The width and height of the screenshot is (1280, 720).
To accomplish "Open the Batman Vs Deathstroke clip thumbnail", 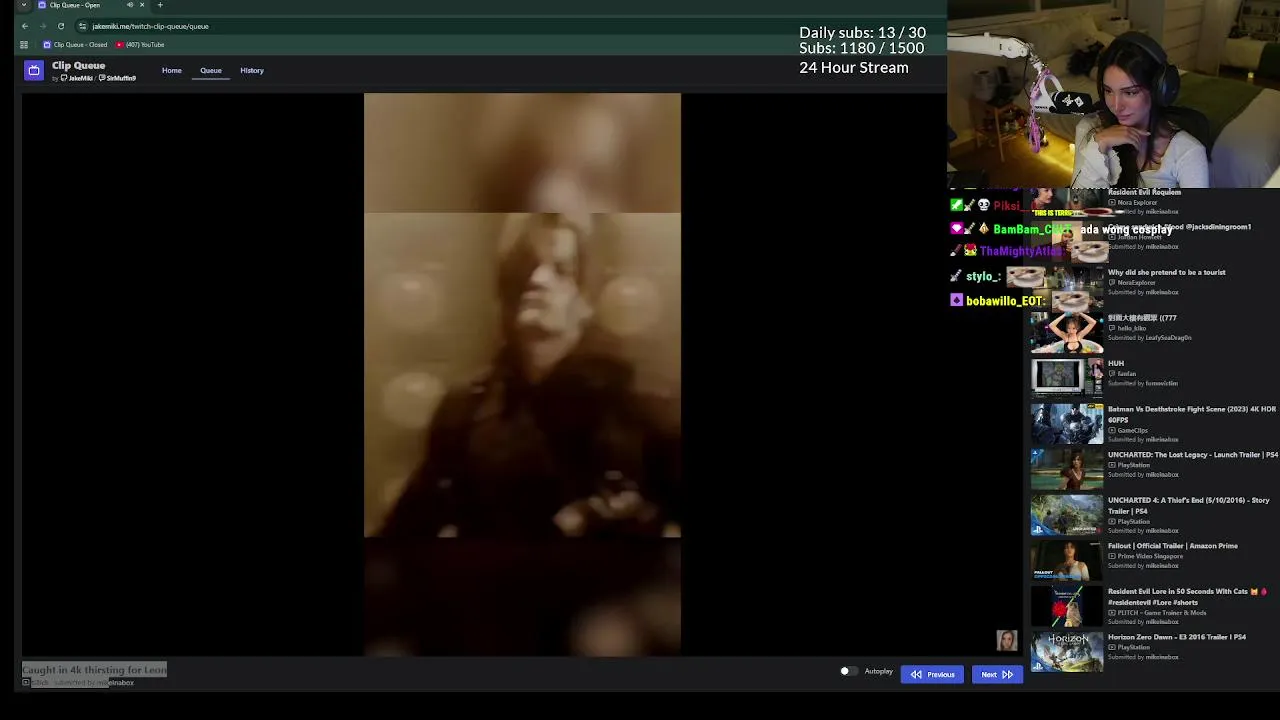I will 1067,424.
